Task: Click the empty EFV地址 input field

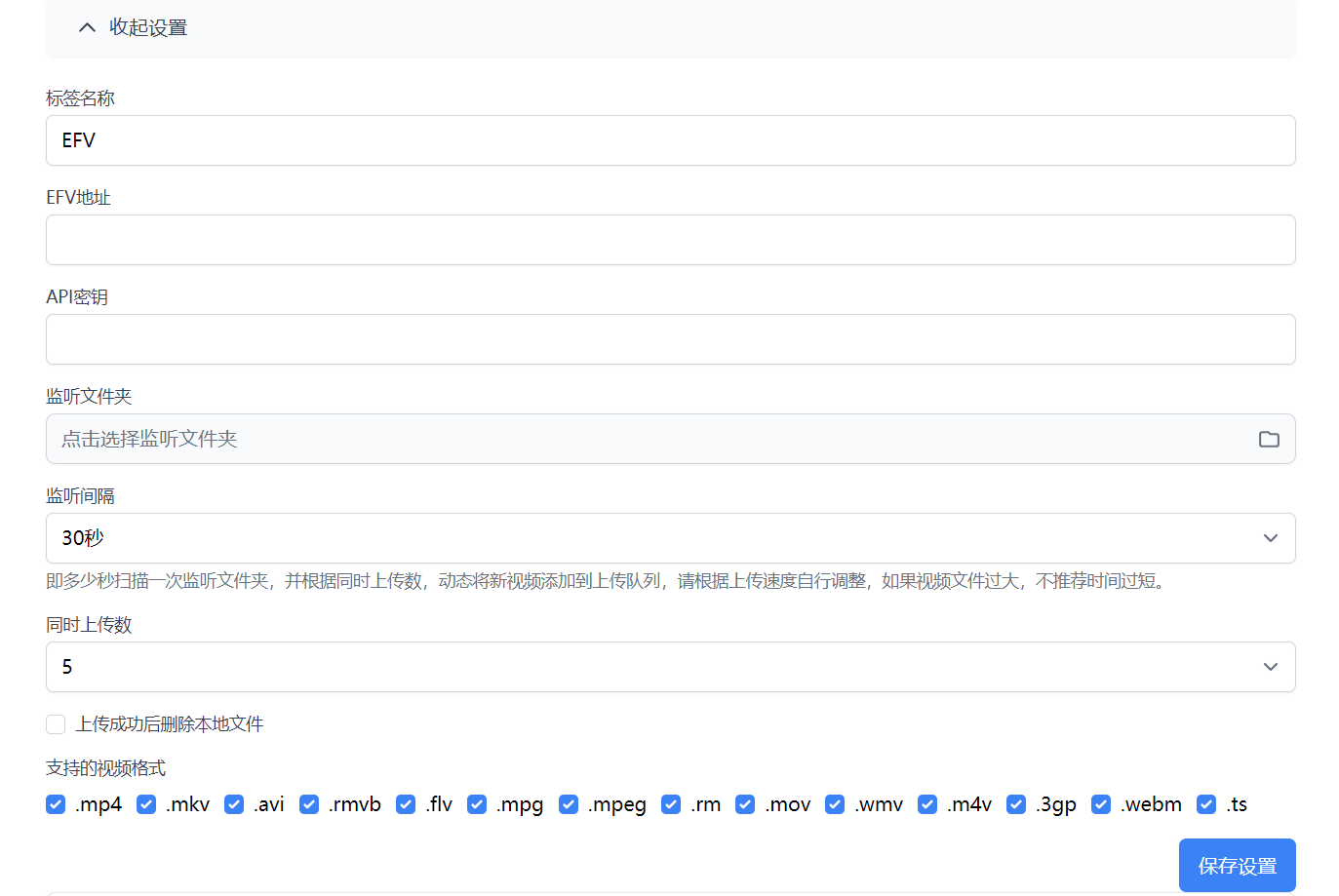Action: [670, 240]
